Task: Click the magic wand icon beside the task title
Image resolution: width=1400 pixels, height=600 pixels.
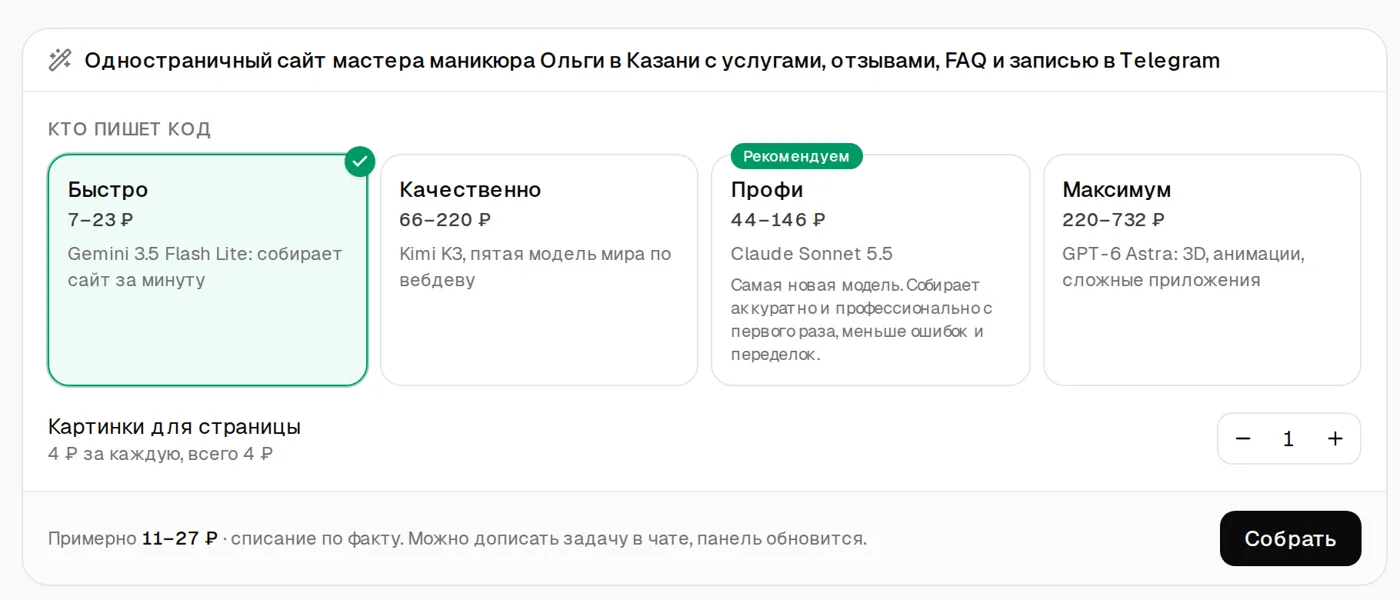Action: tap(60, 60)
